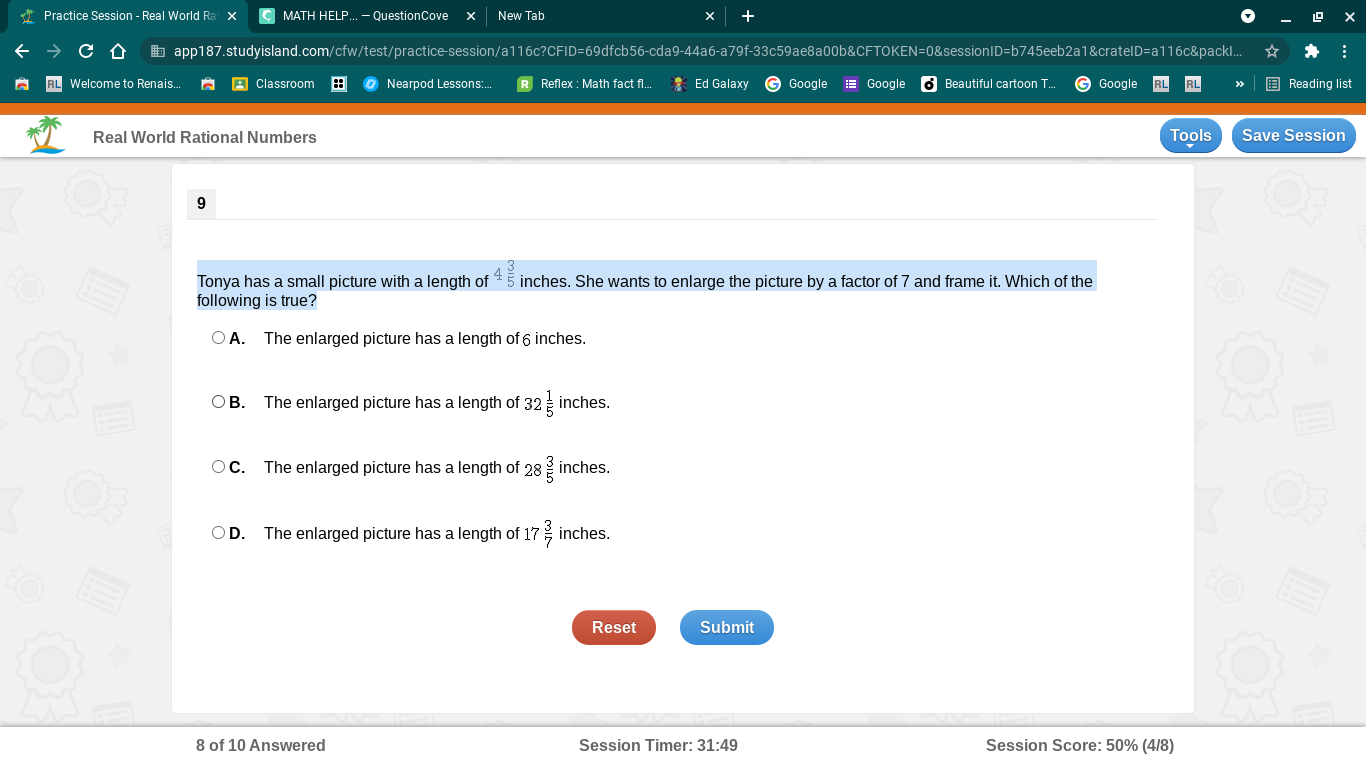Click the Study Island palm tree logo
Image resolution: width=1366 pixels, height=768 pixels.
pos(46,135)
